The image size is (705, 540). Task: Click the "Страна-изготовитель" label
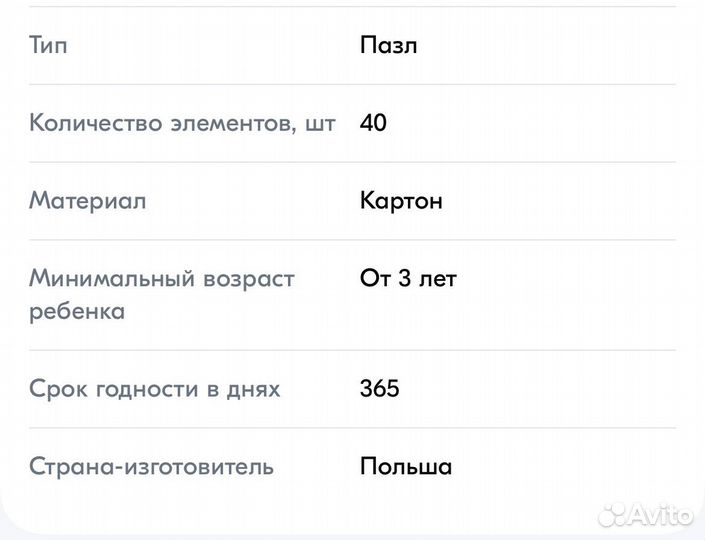(x=151, y=467)
